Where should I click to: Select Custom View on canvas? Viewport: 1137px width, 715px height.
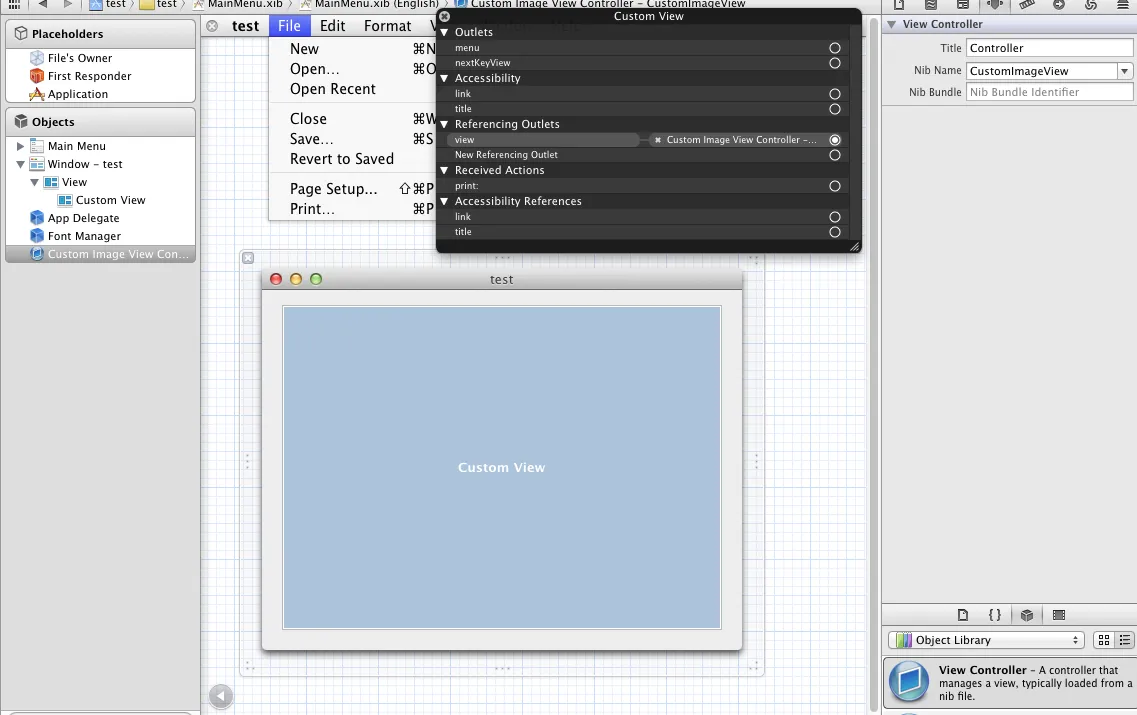point(502,468)
